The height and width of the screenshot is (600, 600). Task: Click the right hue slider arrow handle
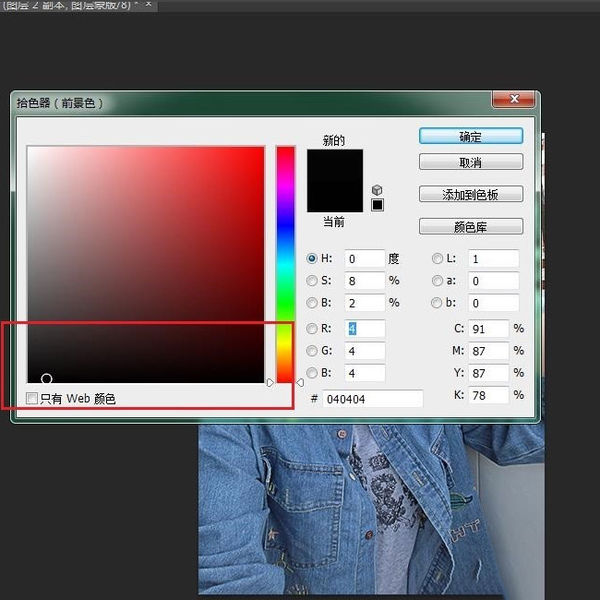[x=300, y=382]
